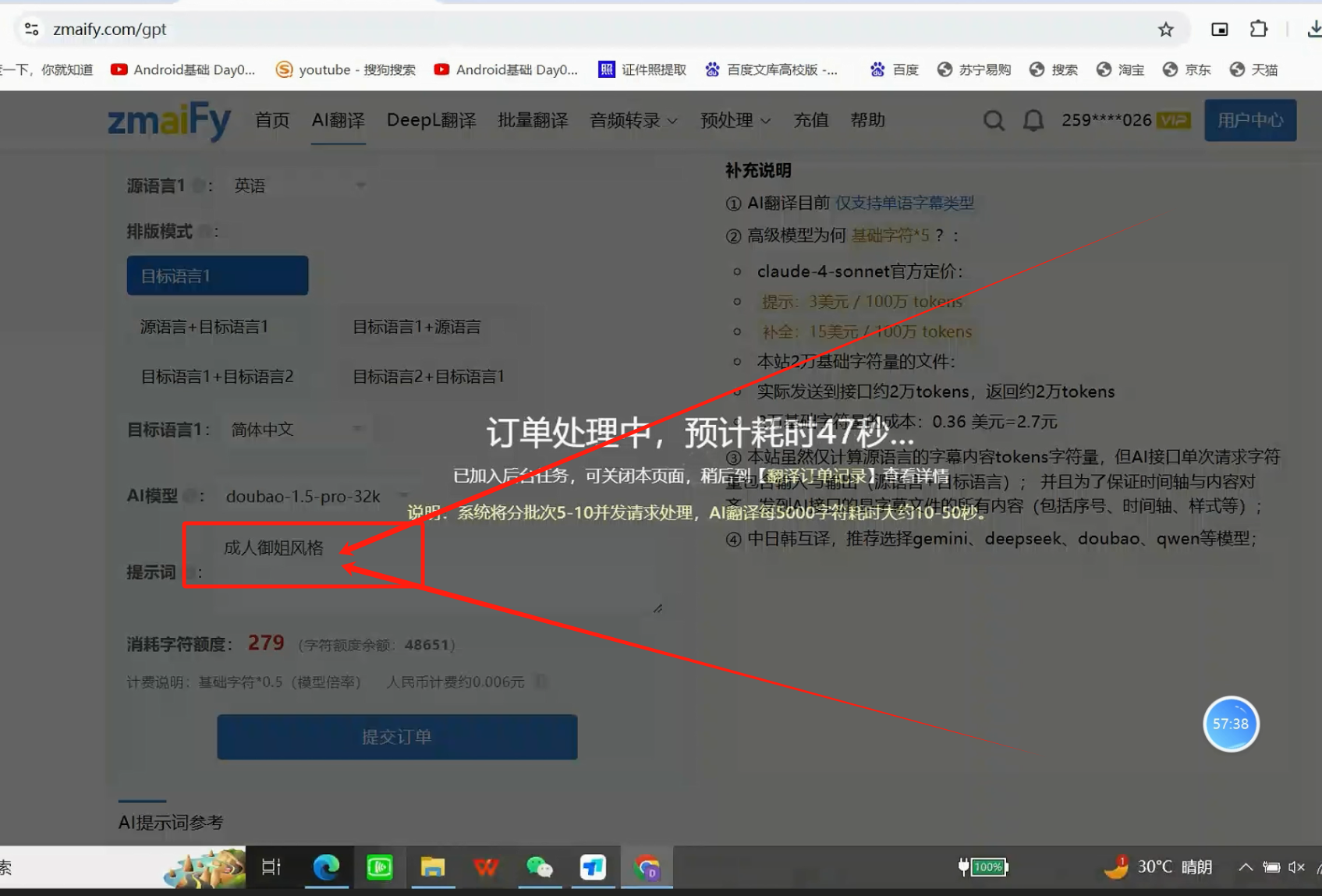
Task: Select layout mode 目标语言1+目标语言2
Action: click(x=217, y=377)
